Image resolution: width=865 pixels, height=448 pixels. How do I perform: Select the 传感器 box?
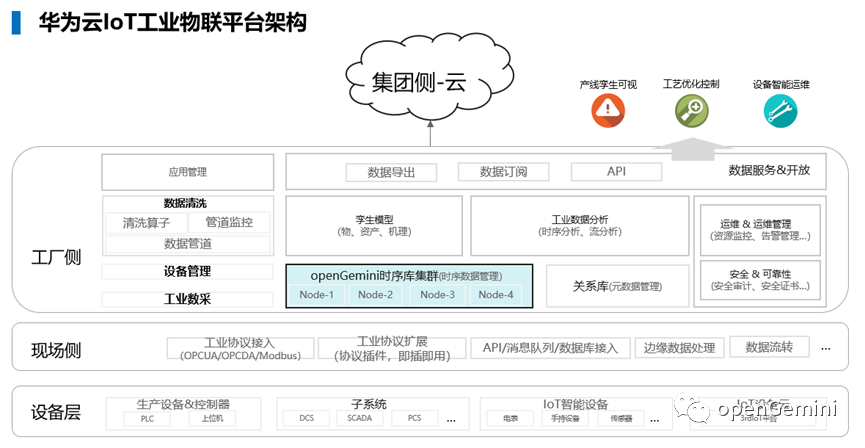621,419
